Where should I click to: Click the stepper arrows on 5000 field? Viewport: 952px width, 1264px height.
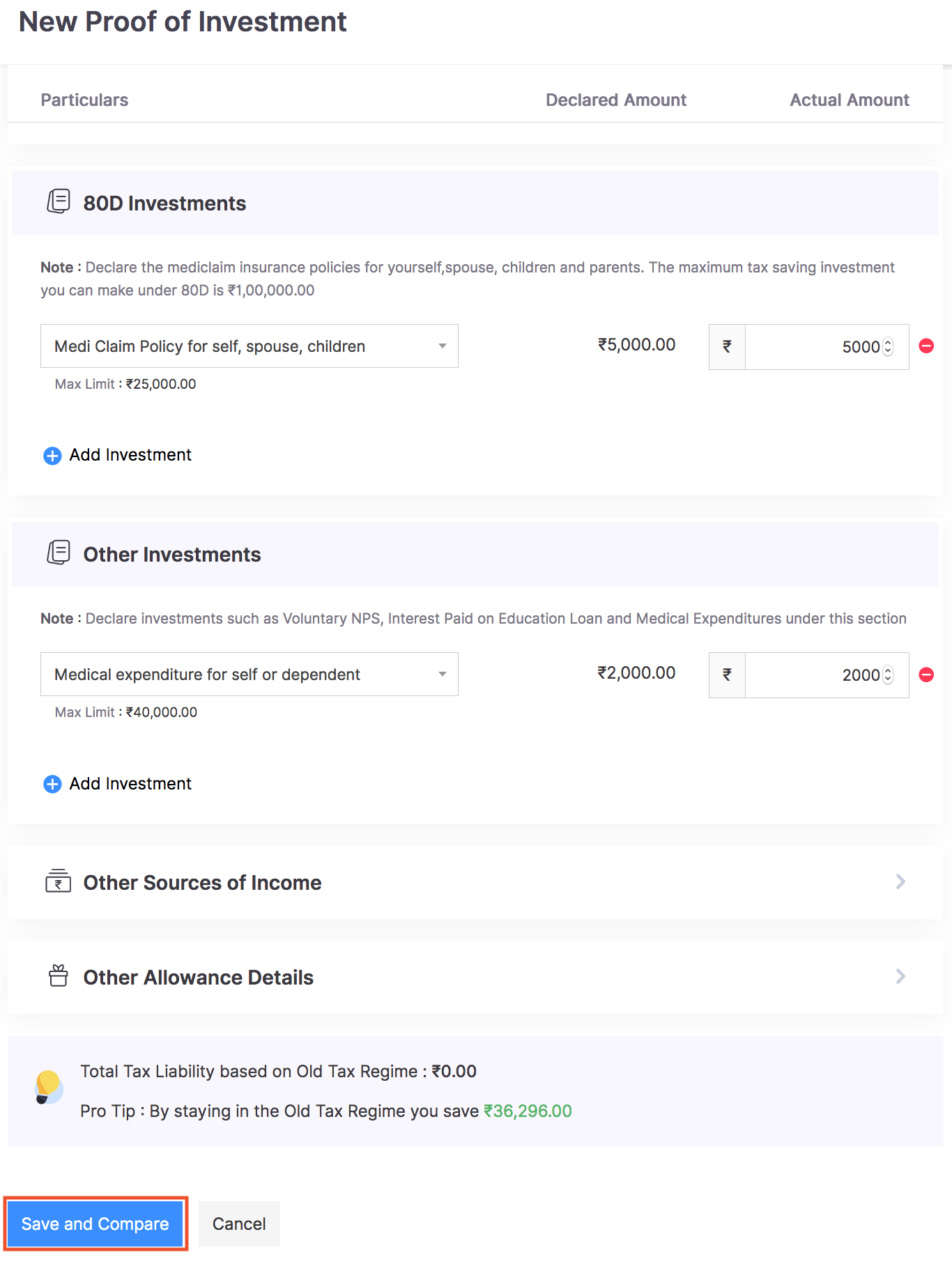[888, 346]
